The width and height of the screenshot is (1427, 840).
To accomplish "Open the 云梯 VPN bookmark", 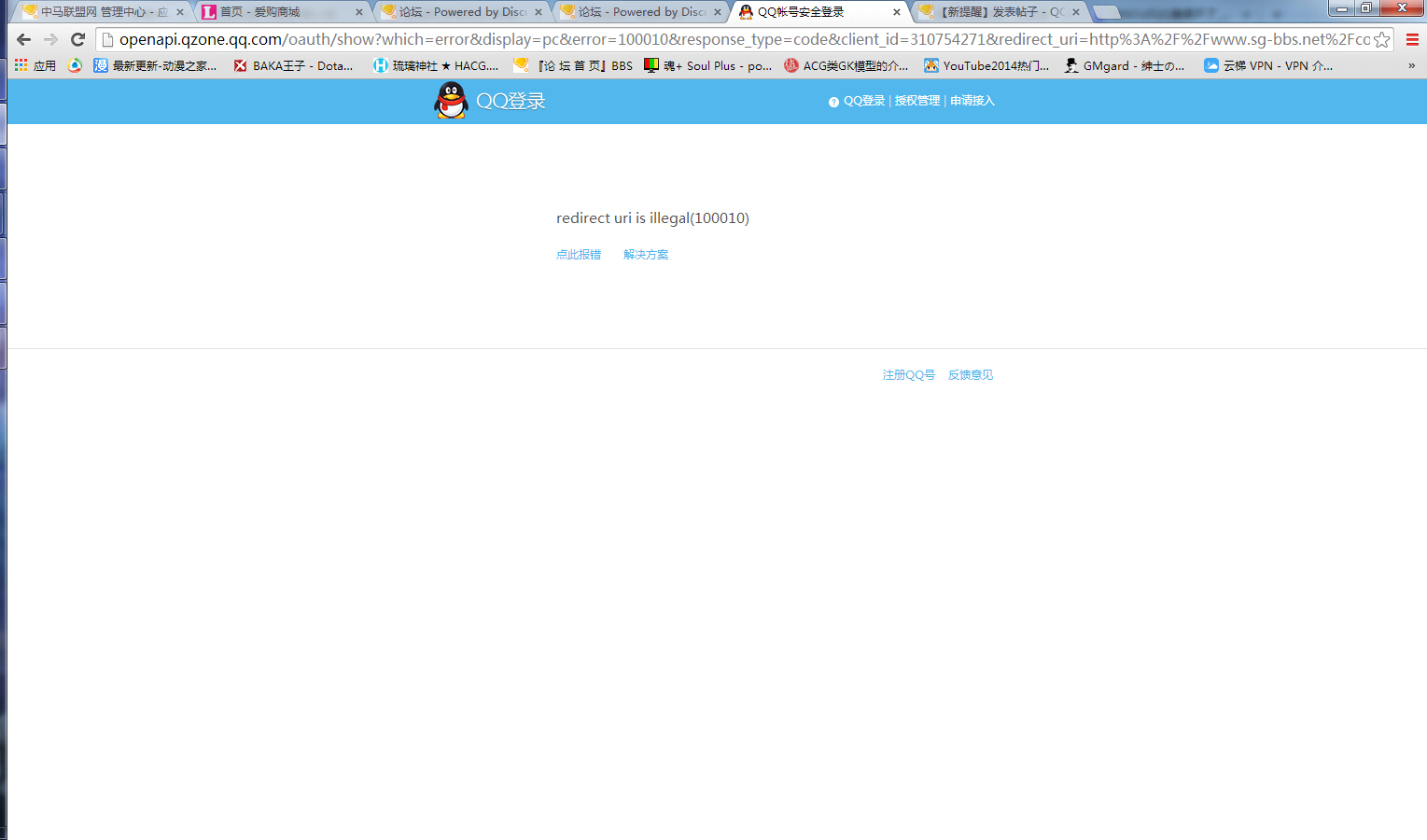I will click(1268, 66).
